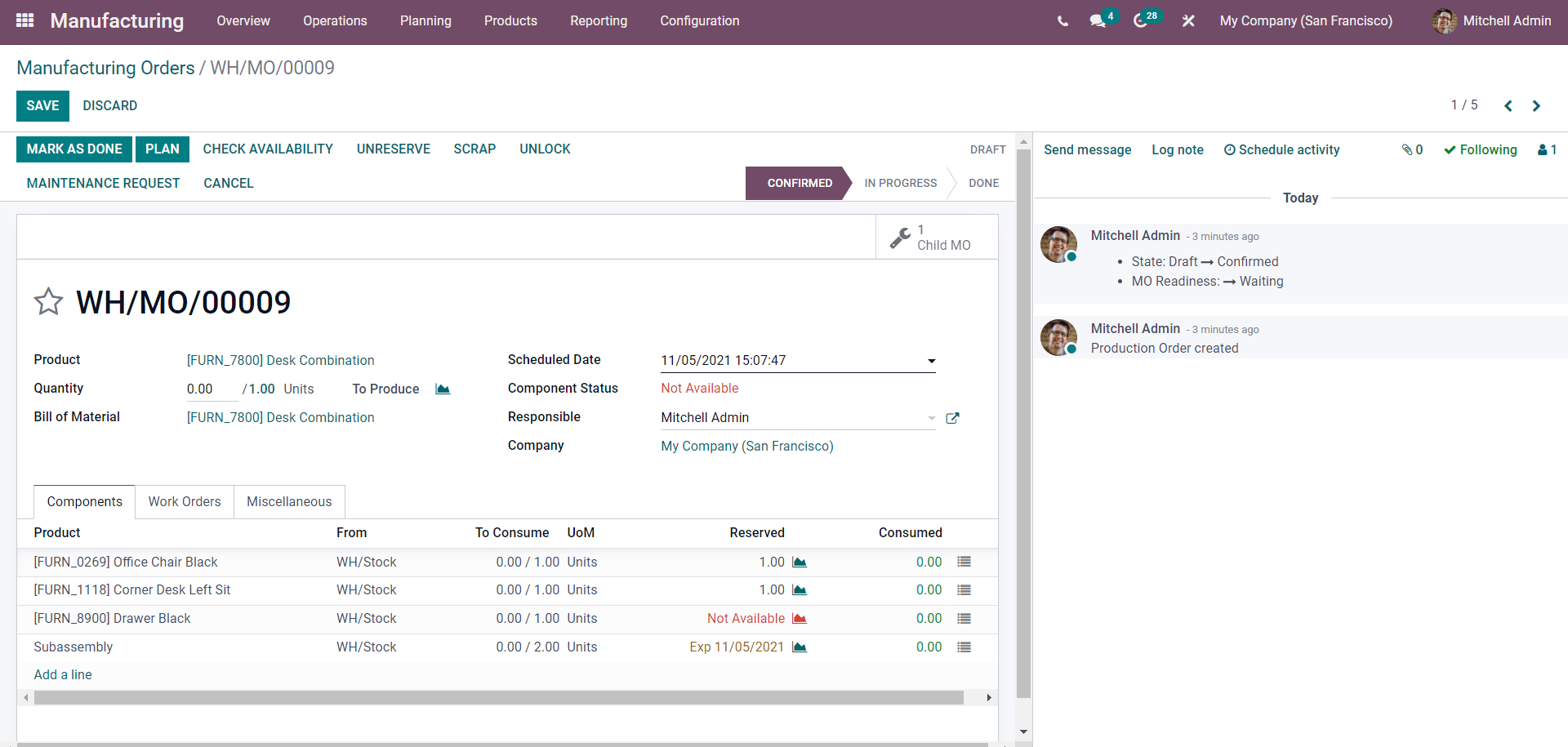1568x747 pixels.
Task: Open conversations chat bubble icon
Action: [1098, 21]
